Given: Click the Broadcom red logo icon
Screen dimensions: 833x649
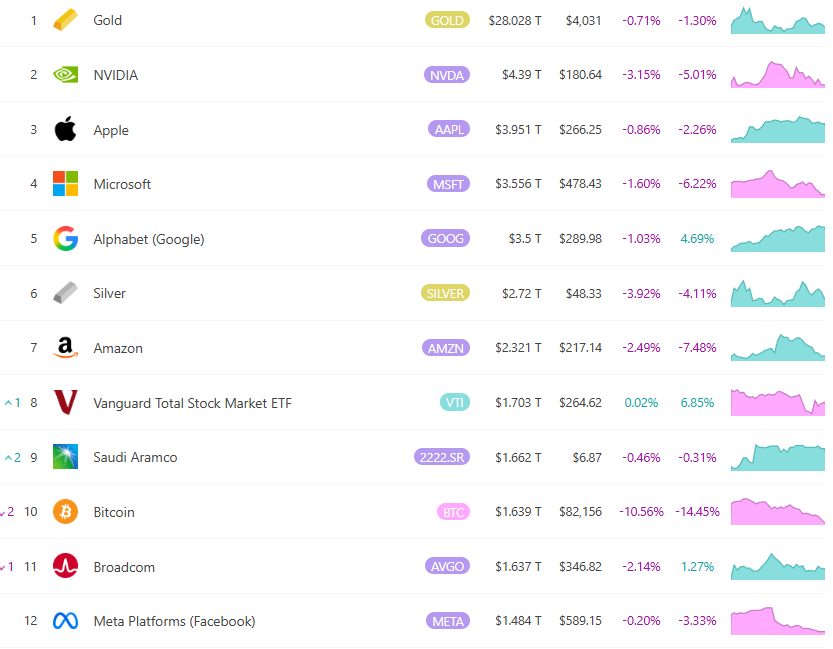Looking at the screenshot, I should pyautogui.click(x=65, y=566).
